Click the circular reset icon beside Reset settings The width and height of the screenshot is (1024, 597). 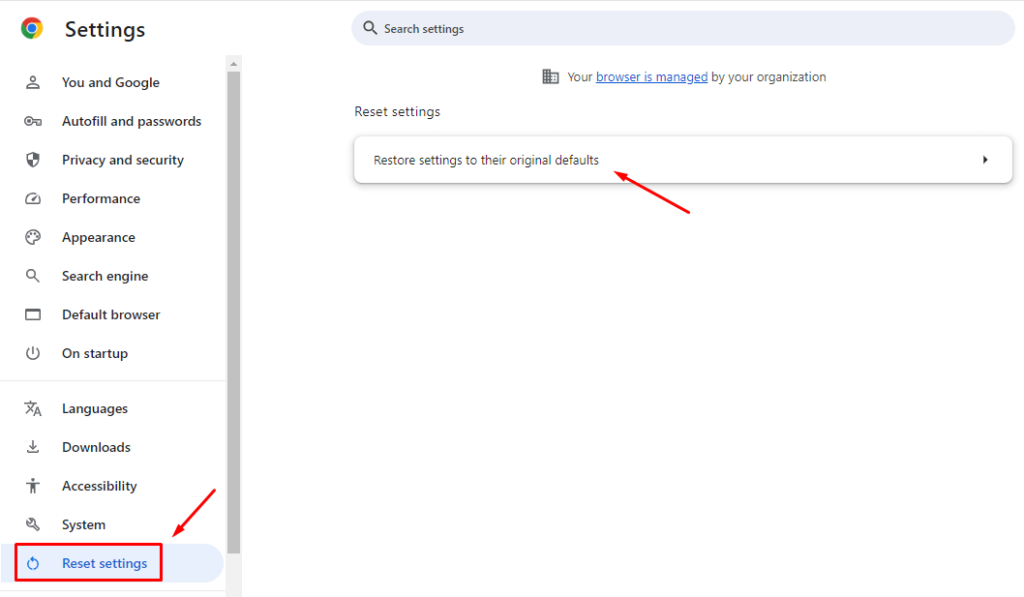point(33,563)
